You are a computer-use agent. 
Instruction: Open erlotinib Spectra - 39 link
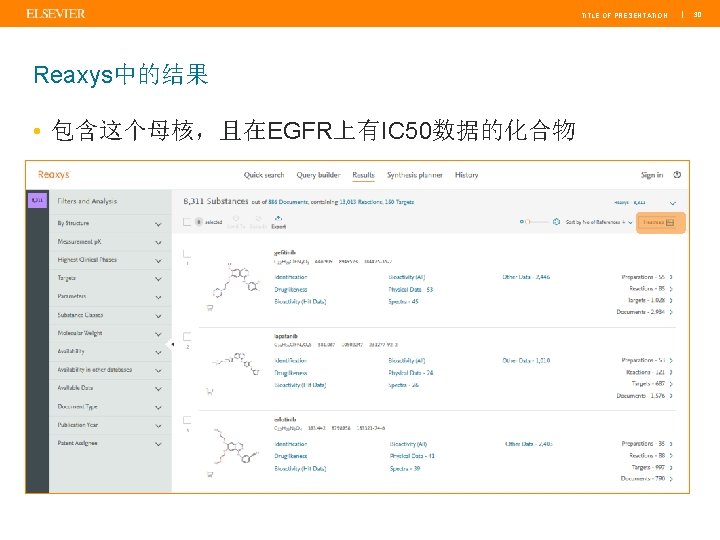click(x=405, y=469)
